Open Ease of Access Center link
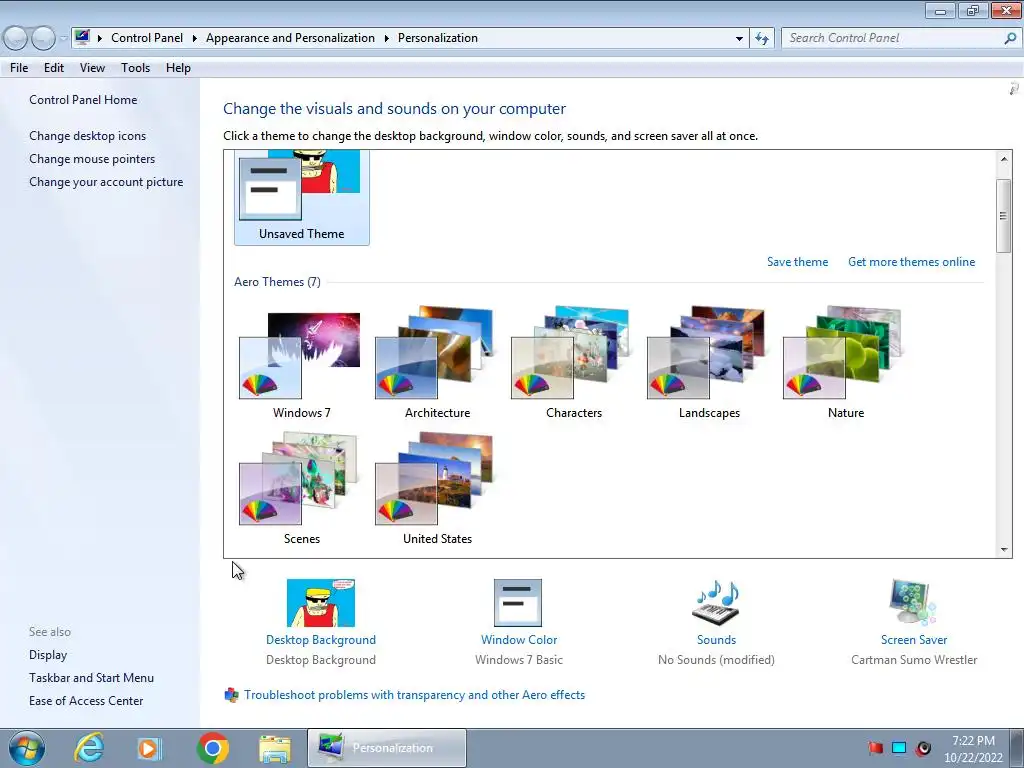Image resolution: width=1024 pixels, height=768 pixels. tap(86, 701)
